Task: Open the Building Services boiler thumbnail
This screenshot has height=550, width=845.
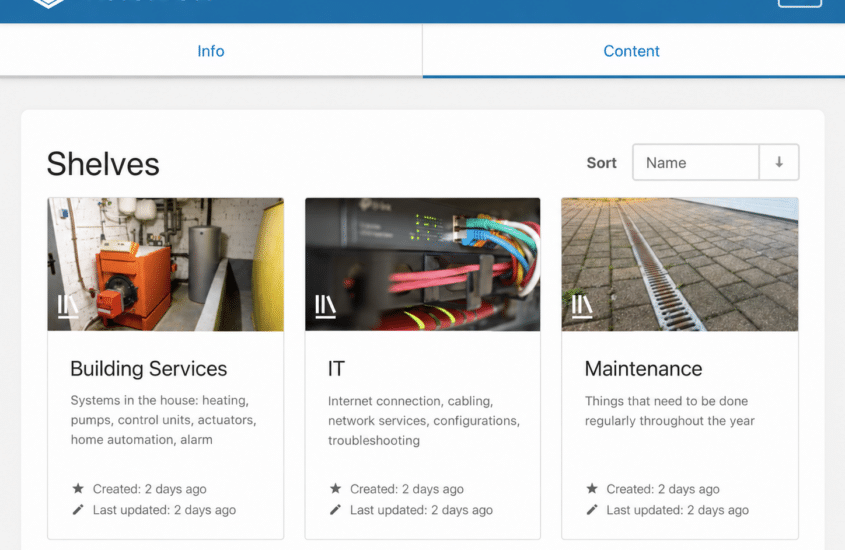Action: (x=165, y=264)
